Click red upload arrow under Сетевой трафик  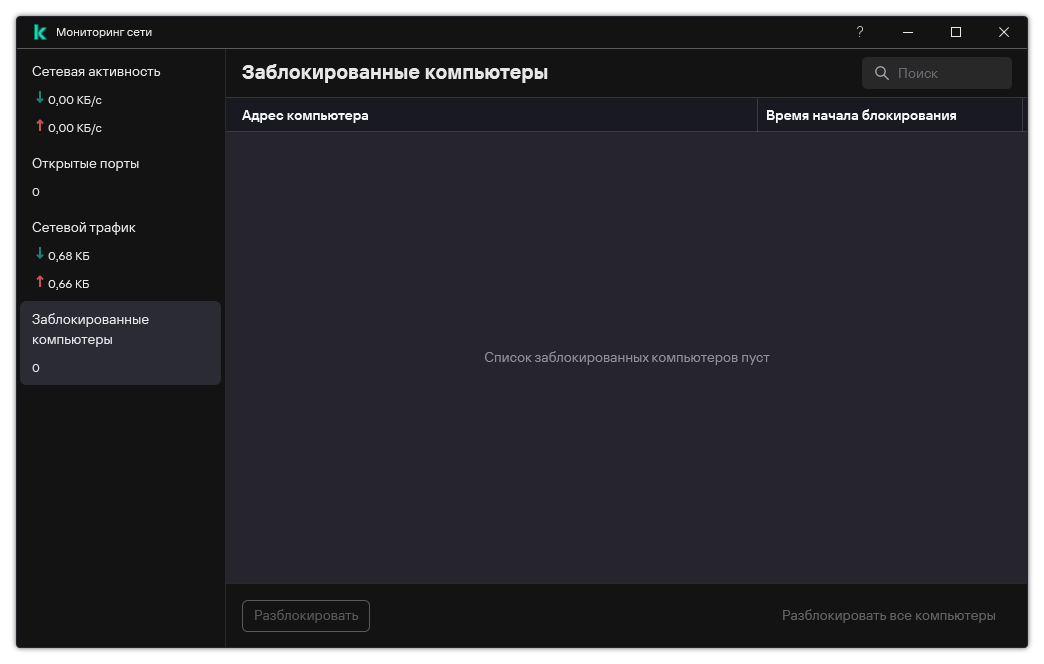pyautogui.click(x=40, y=282)
